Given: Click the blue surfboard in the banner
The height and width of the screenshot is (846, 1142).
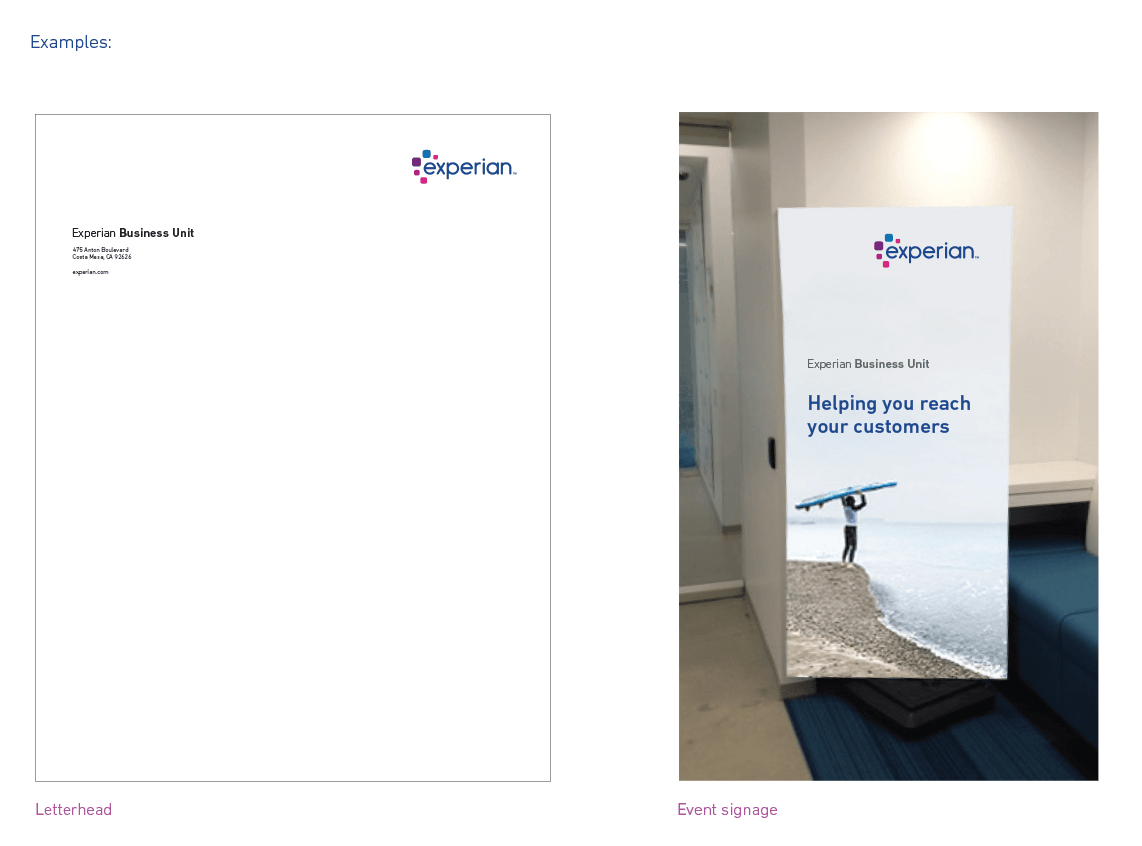Looking at the screenshot, I should pyautogui.click(x=845, y=495).
